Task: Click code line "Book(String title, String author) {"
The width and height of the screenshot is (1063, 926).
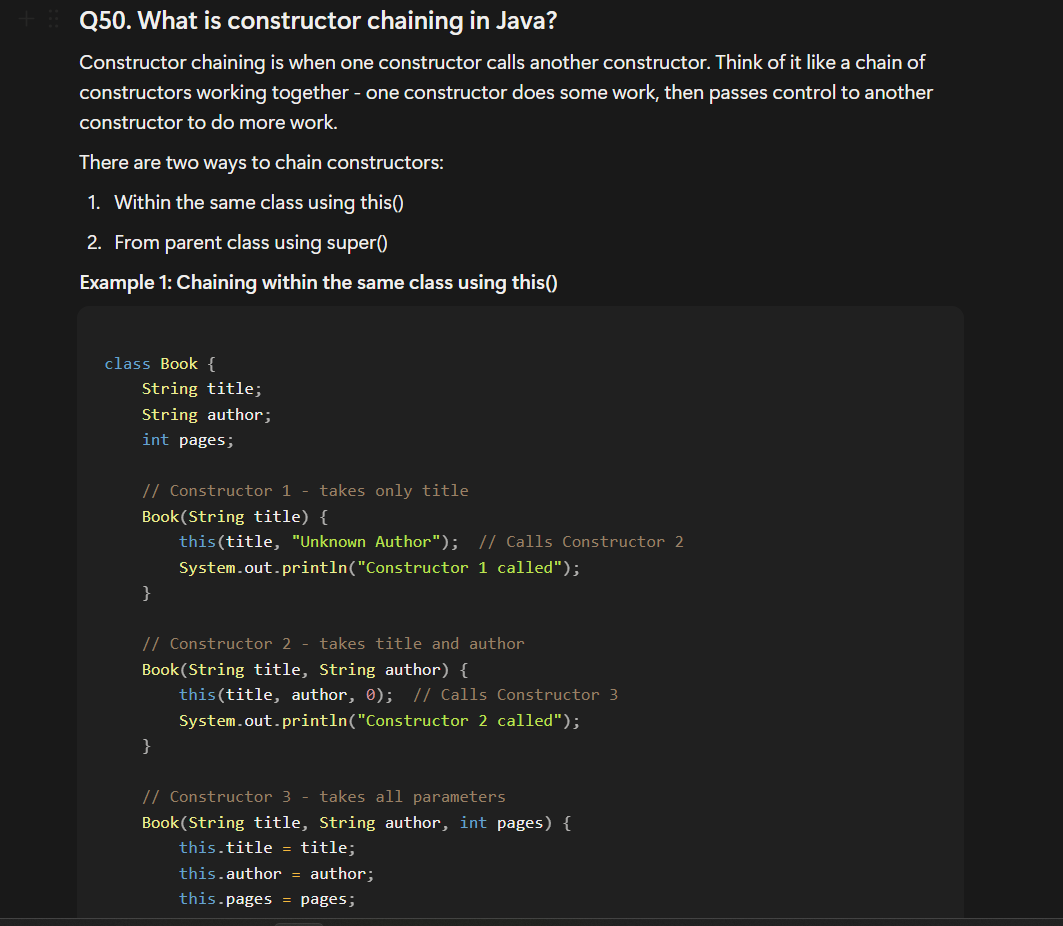Action: (305, 670)
